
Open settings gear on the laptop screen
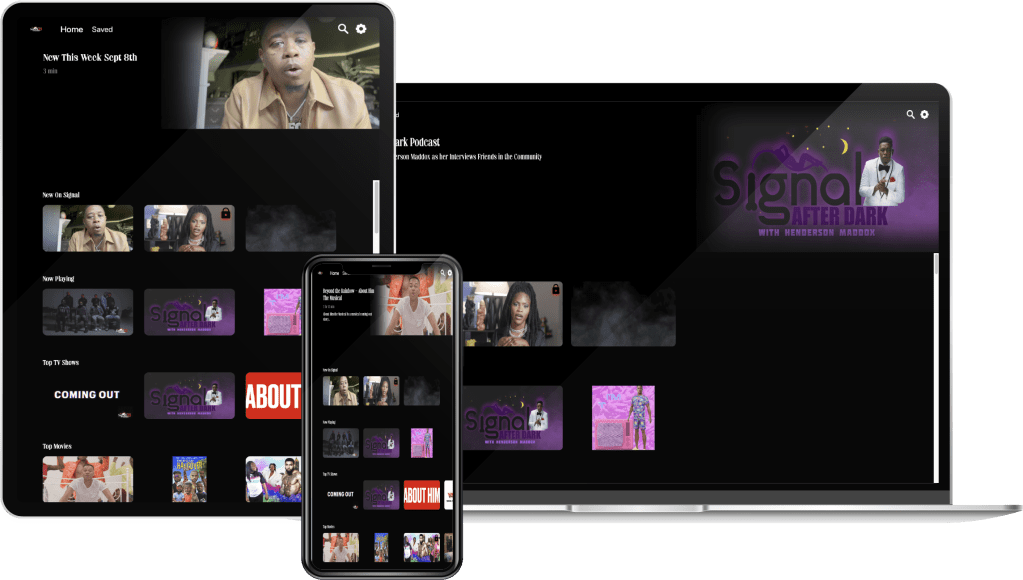click(x=923, y=114)
